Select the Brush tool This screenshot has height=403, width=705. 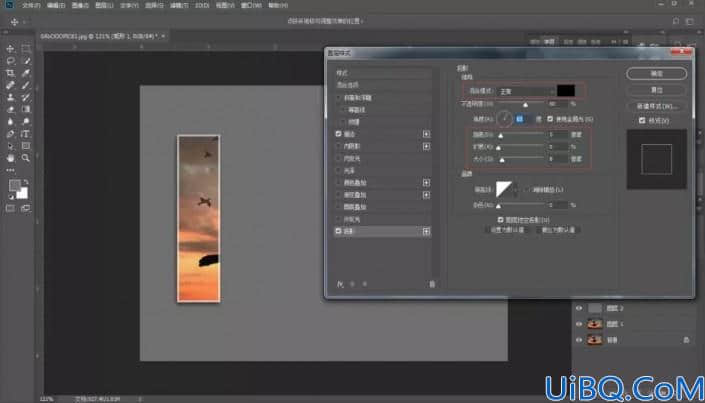tap(26, 85)
